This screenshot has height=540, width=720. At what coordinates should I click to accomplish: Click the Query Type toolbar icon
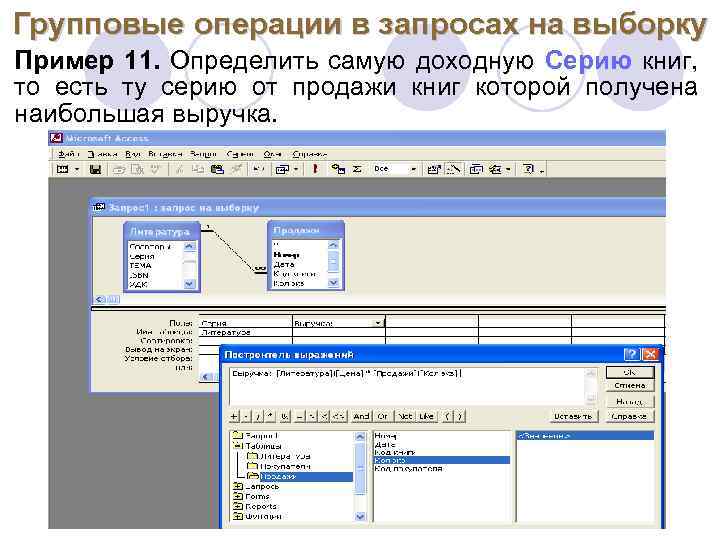pyautogui.click(x=281, y=169)
